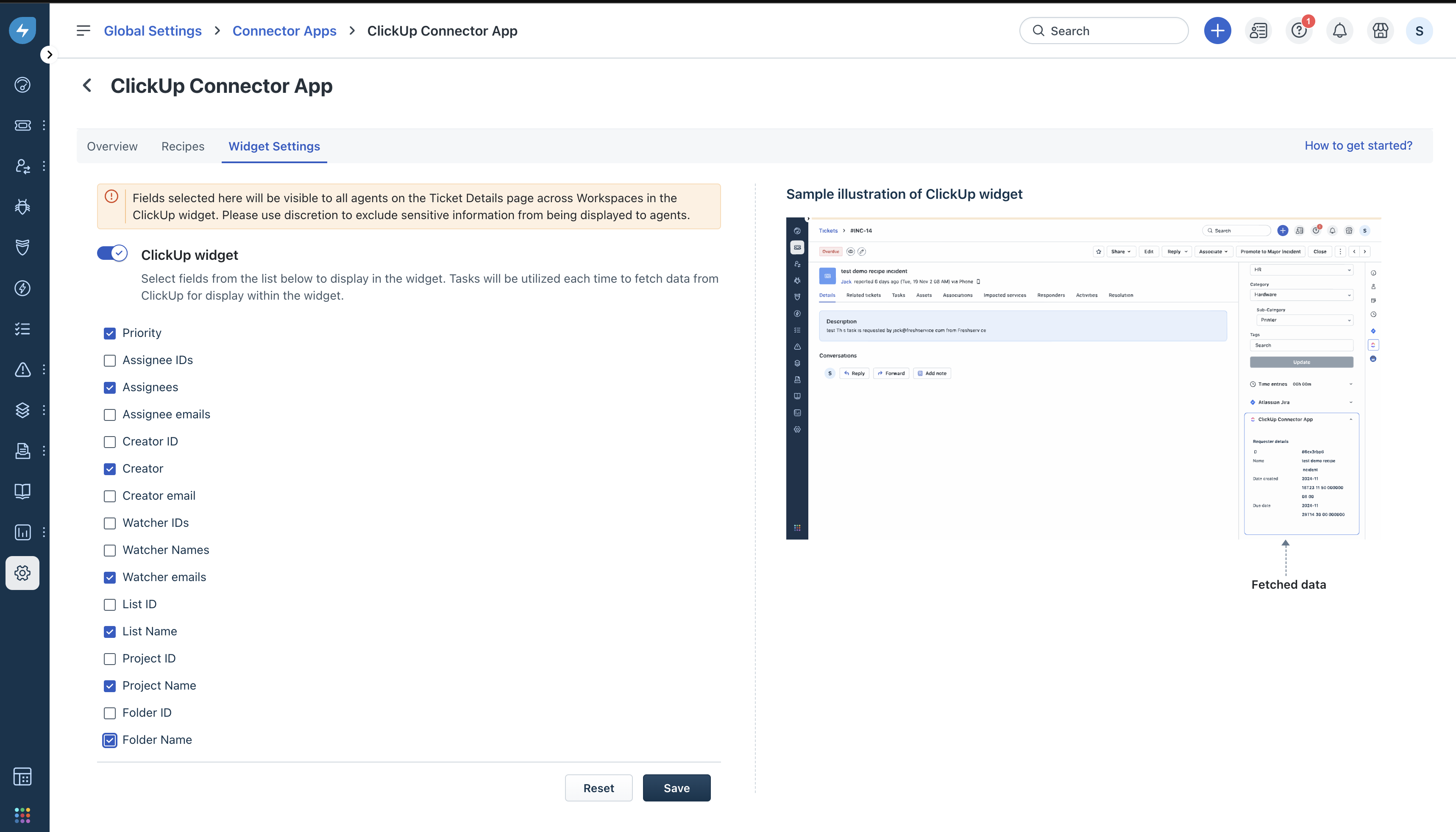
Task: Open the app switcher grid icon
Action: pos(22,815)
